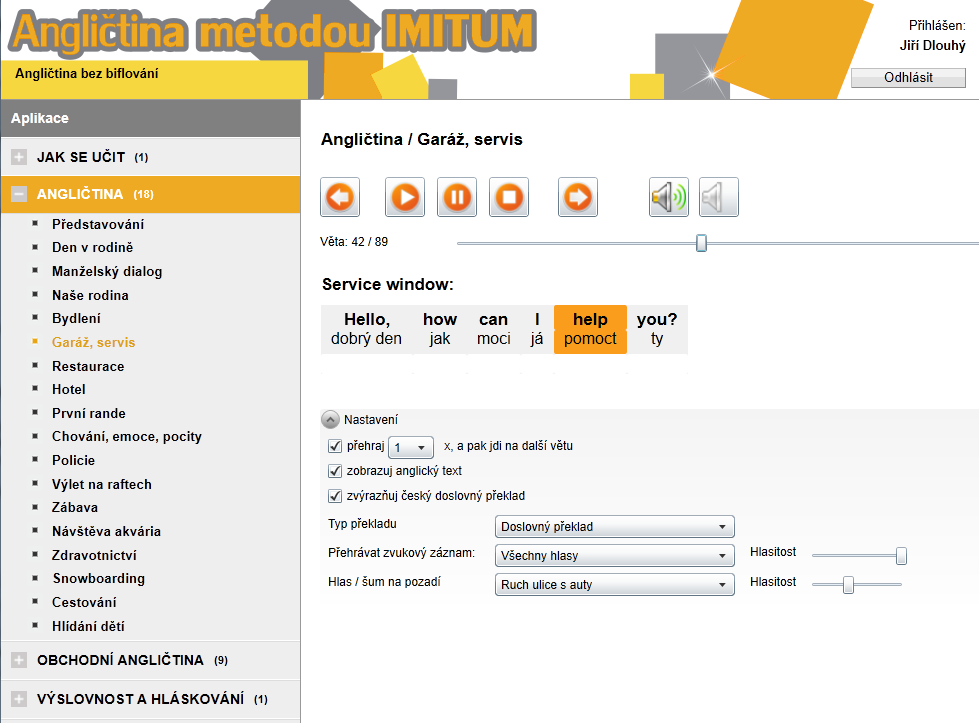Open the 'Typ překladu' dropdown
The width and height of the screenshot is (979, 723).
pyautogui.click(x=614, y=526)
